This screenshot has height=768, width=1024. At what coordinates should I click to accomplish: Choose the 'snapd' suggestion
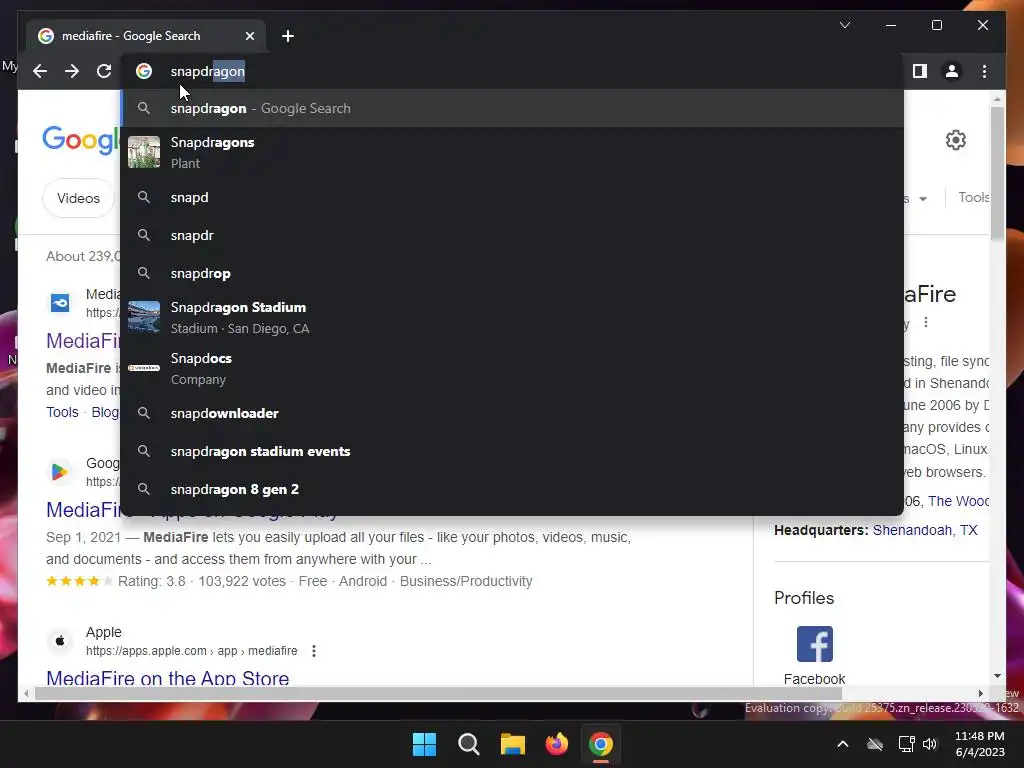[x=513, y=197]
